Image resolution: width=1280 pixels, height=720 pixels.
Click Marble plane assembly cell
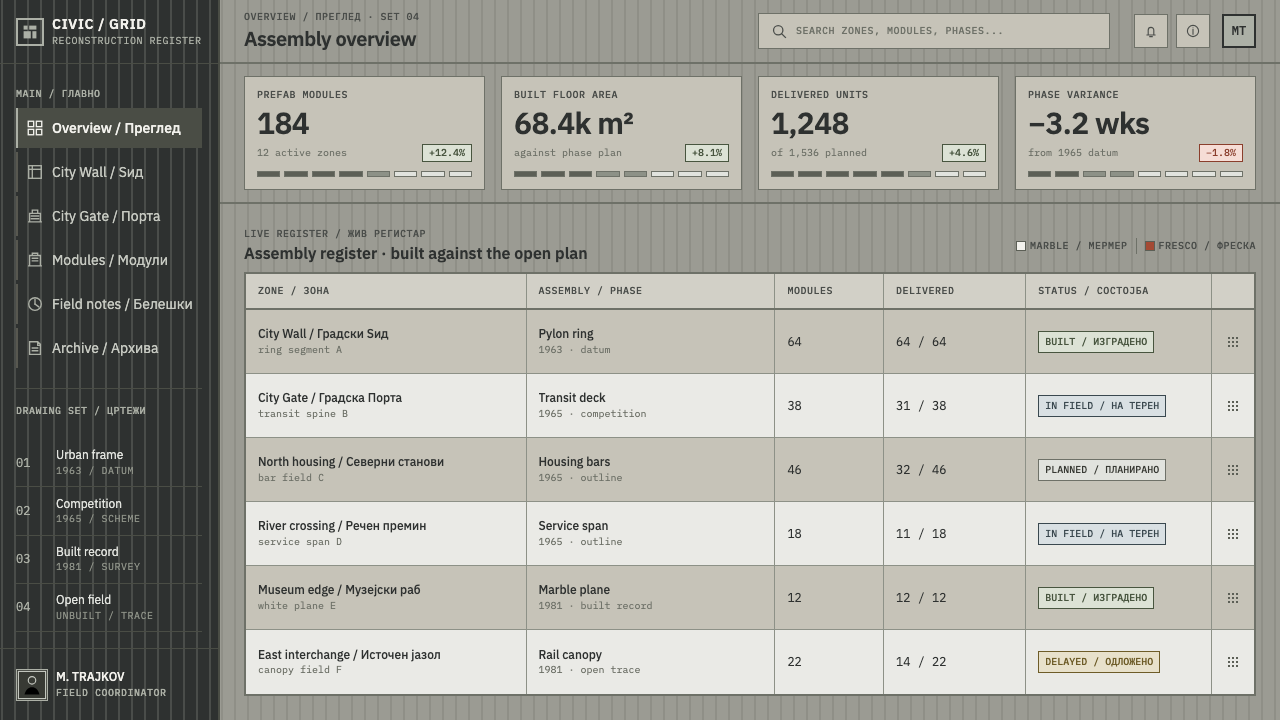[650, 598]
